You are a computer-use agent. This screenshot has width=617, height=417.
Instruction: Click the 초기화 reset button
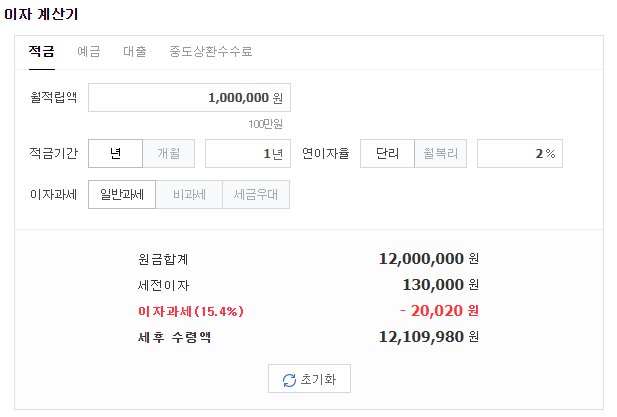pos(309,379)
